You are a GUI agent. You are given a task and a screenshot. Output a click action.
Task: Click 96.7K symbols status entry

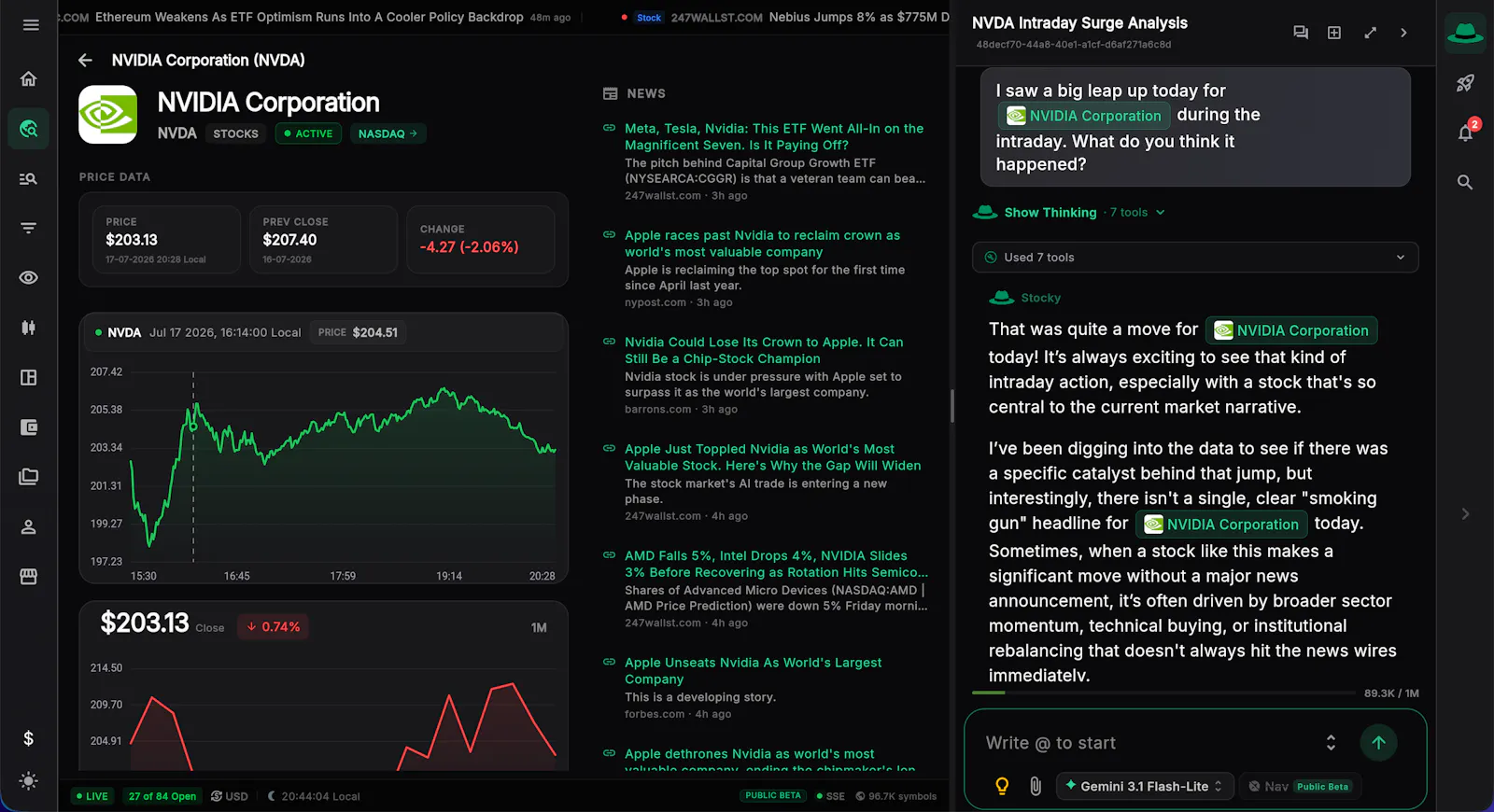point(896,796)
